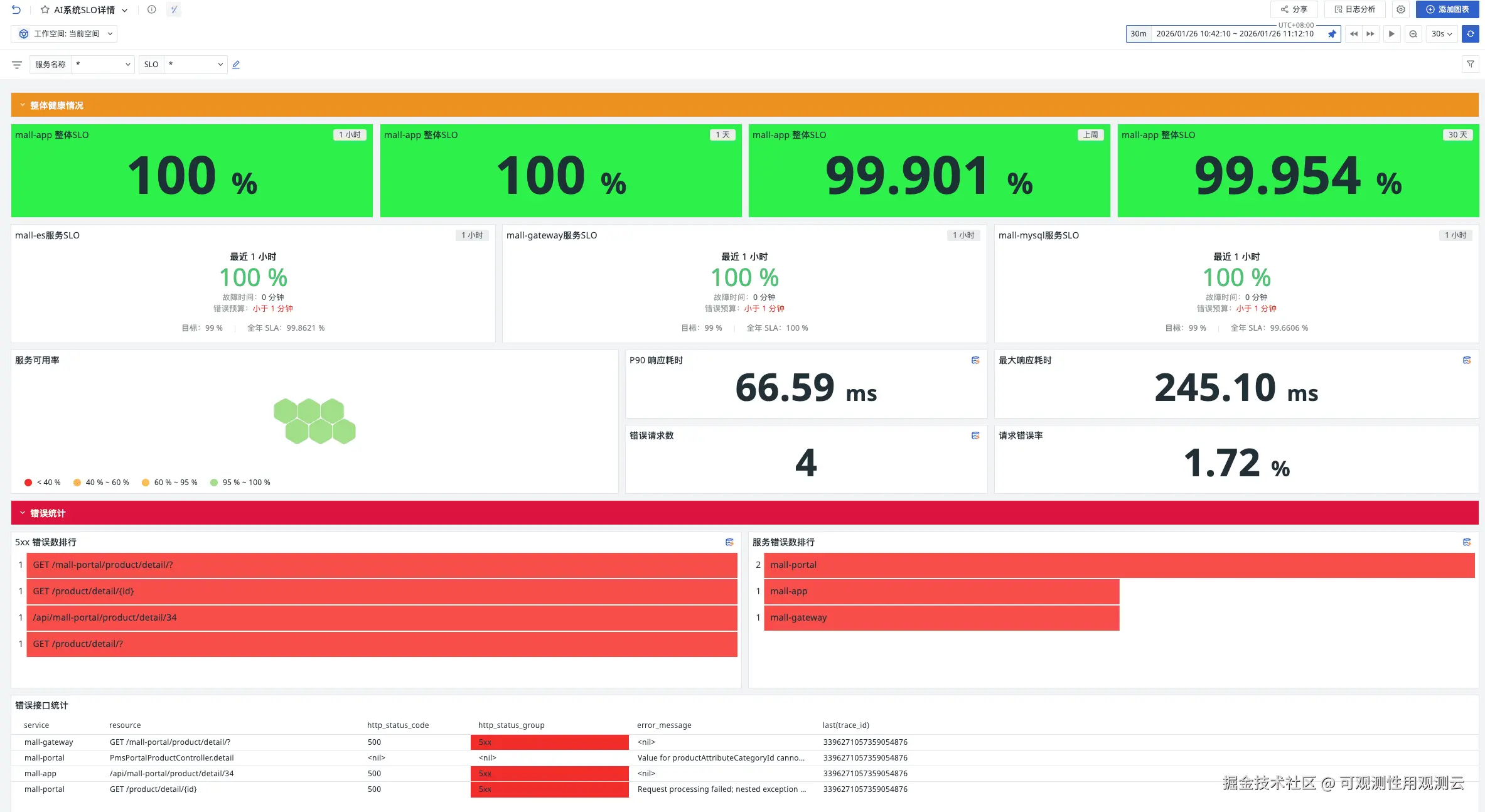Star the AI系统SLO详情 dashboard as favorite
Screen dimensions: 1485x812
(45, 9)
